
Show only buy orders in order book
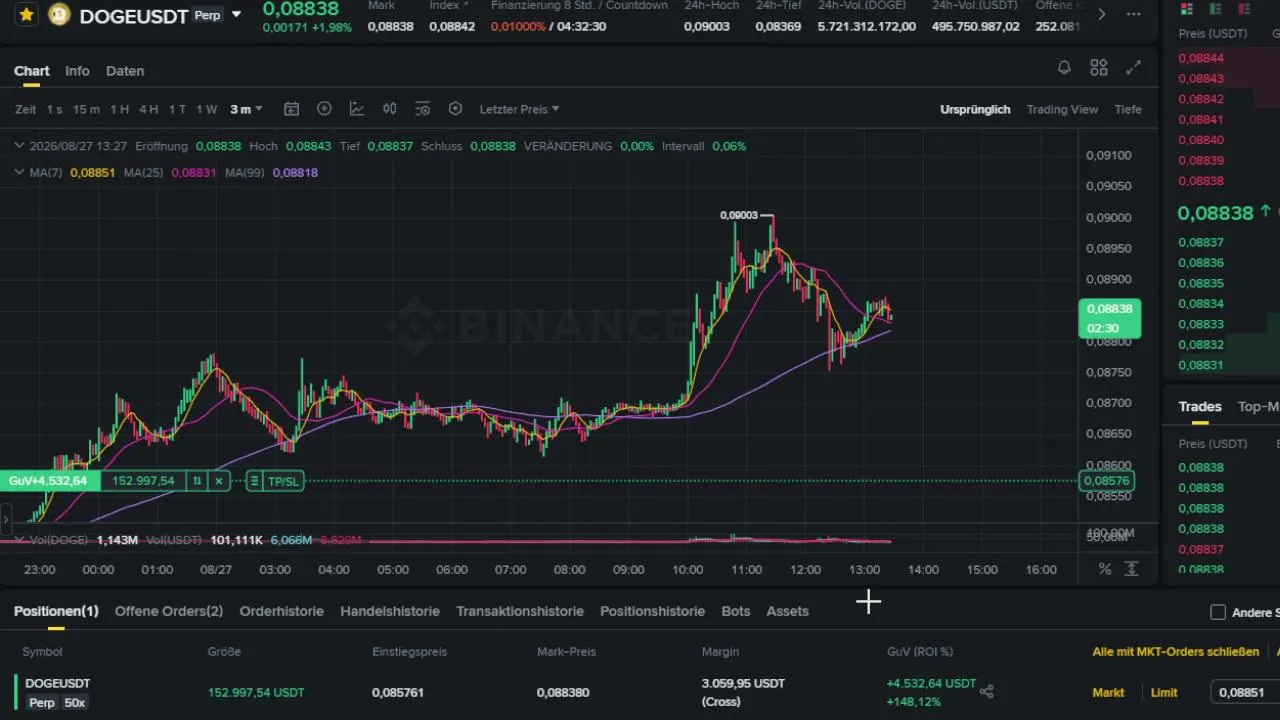tap(1215, 9)
